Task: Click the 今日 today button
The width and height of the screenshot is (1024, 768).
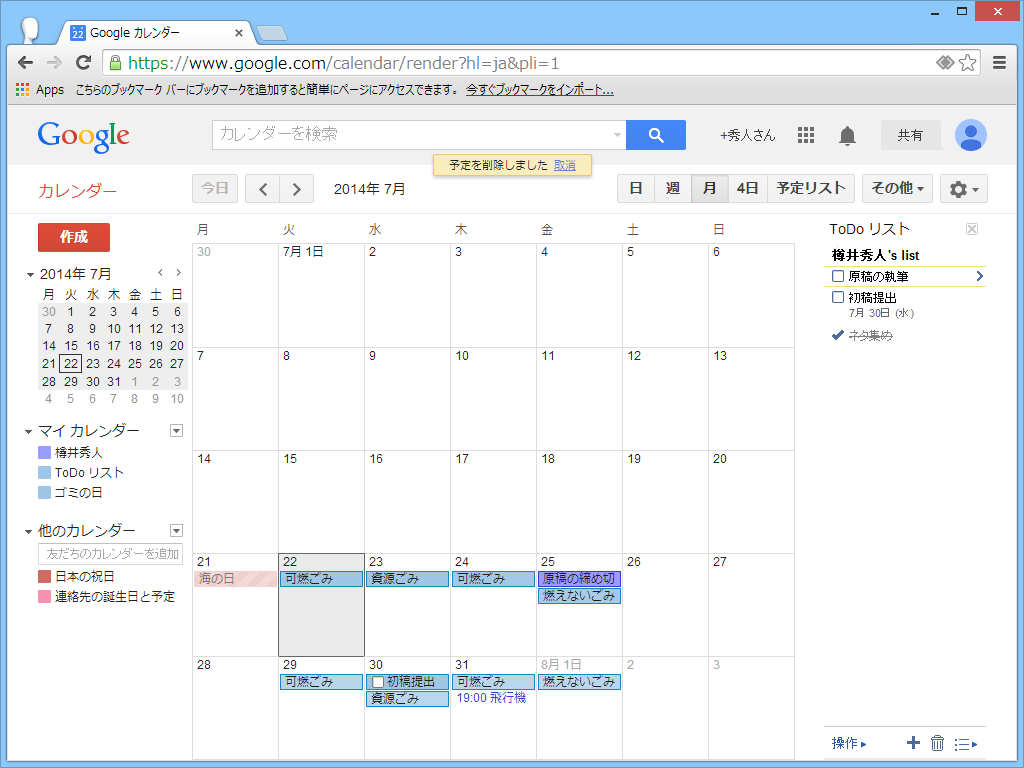Action: tap(215, 189)
